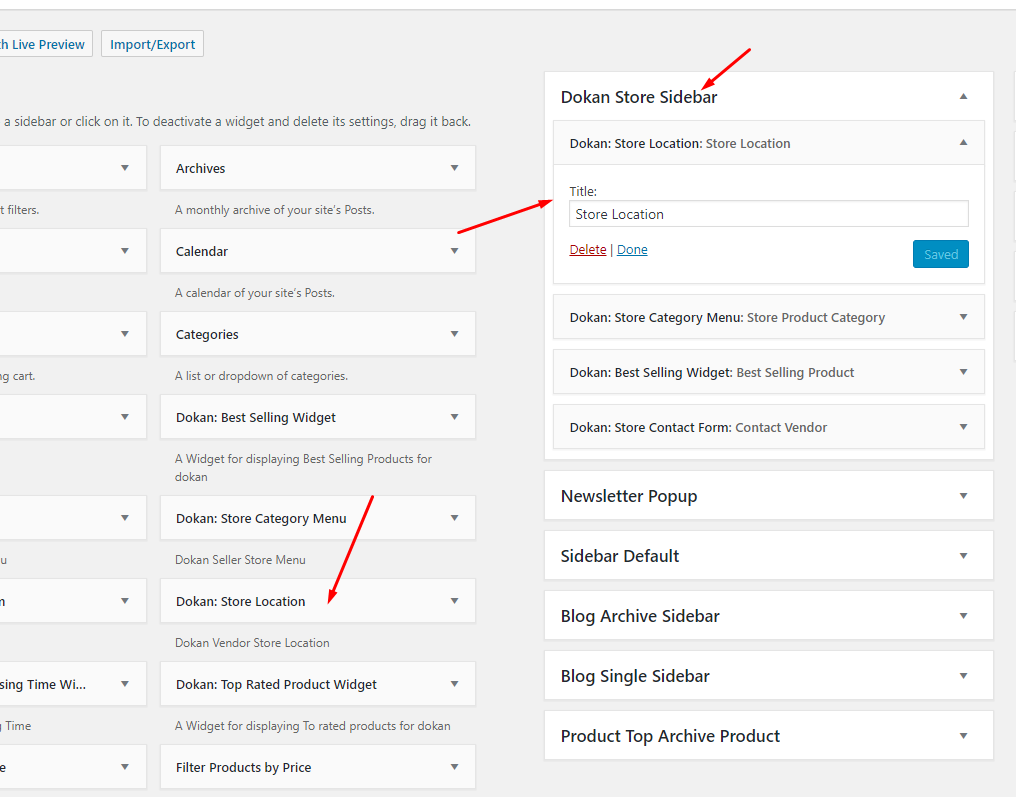
Task: Expand Product Top Archive Product arrow
Action: point(964,736)
